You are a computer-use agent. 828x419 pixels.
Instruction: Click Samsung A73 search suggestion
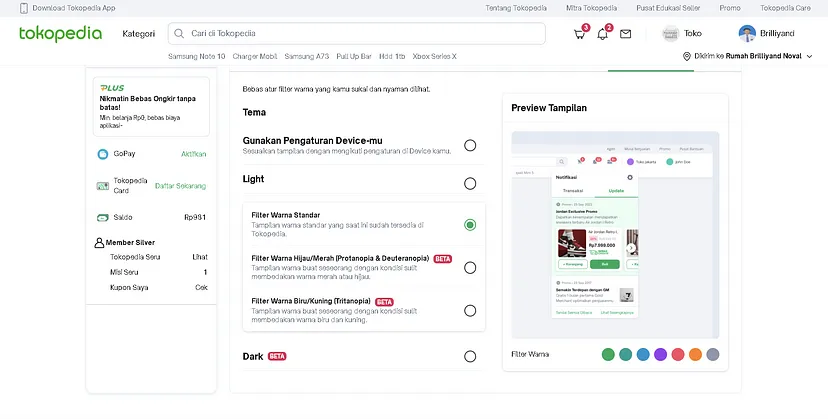click(x=306, y=57)
